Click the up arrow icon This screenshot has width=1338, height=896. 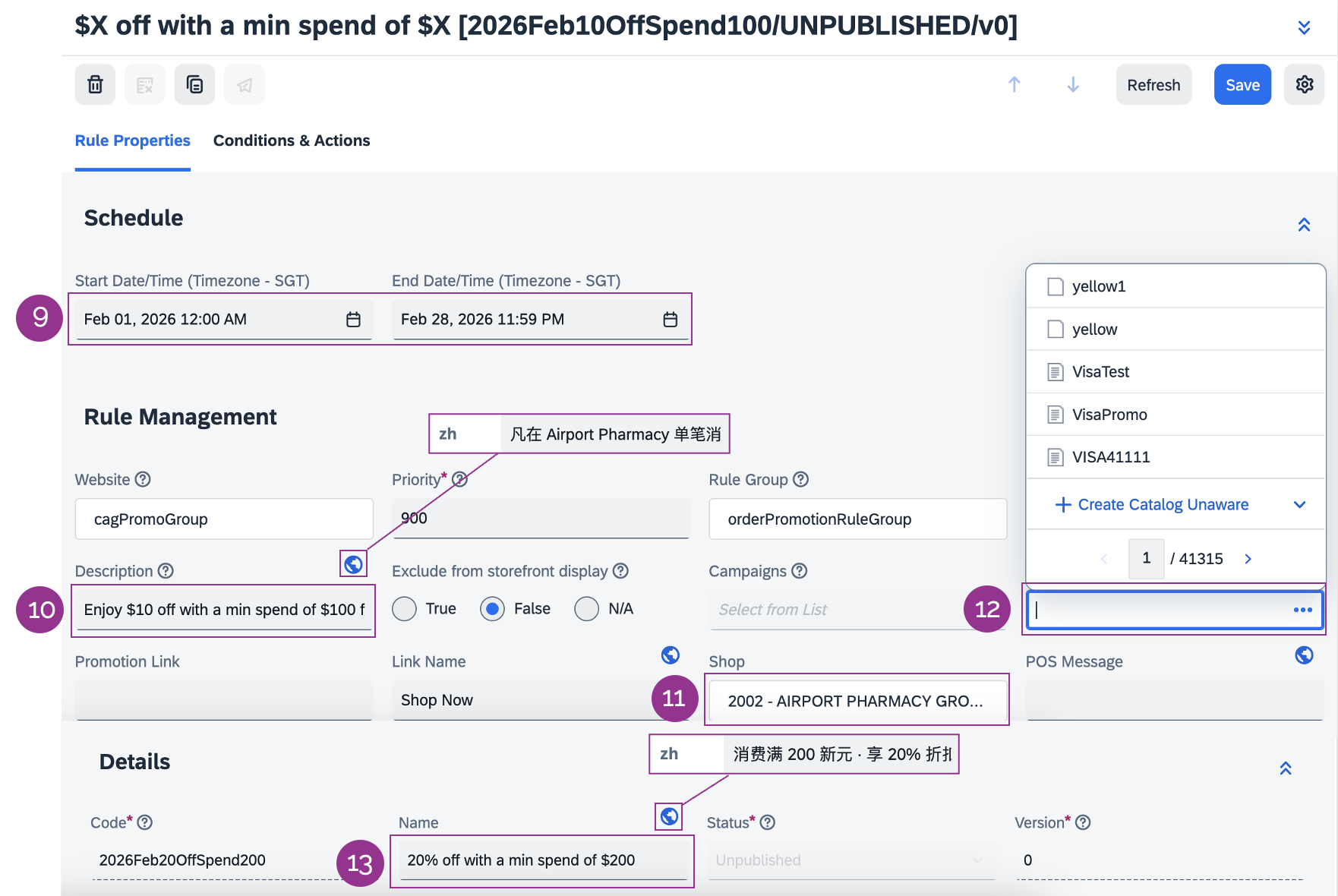1014,84
